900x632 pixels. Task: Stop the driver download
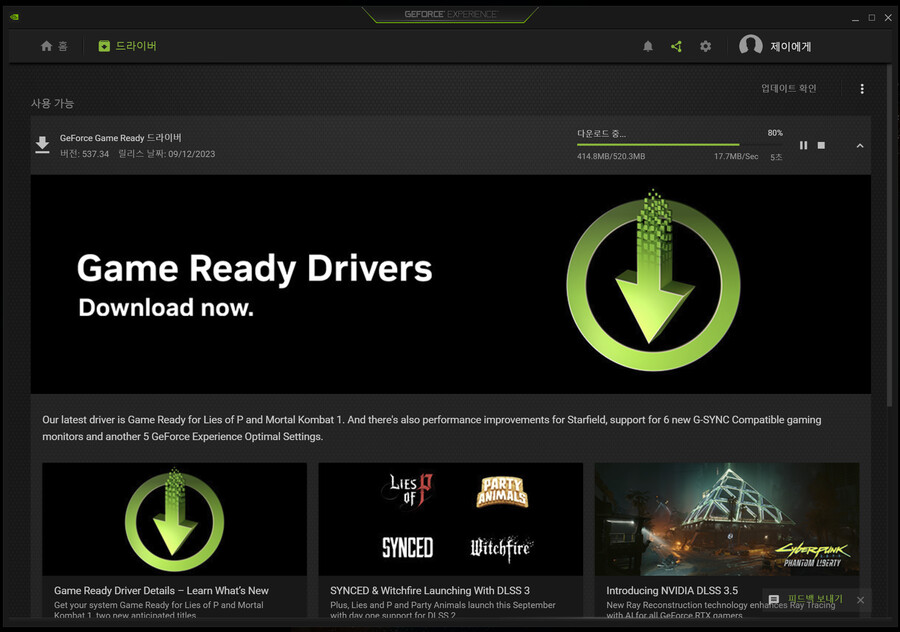(821, 145)
